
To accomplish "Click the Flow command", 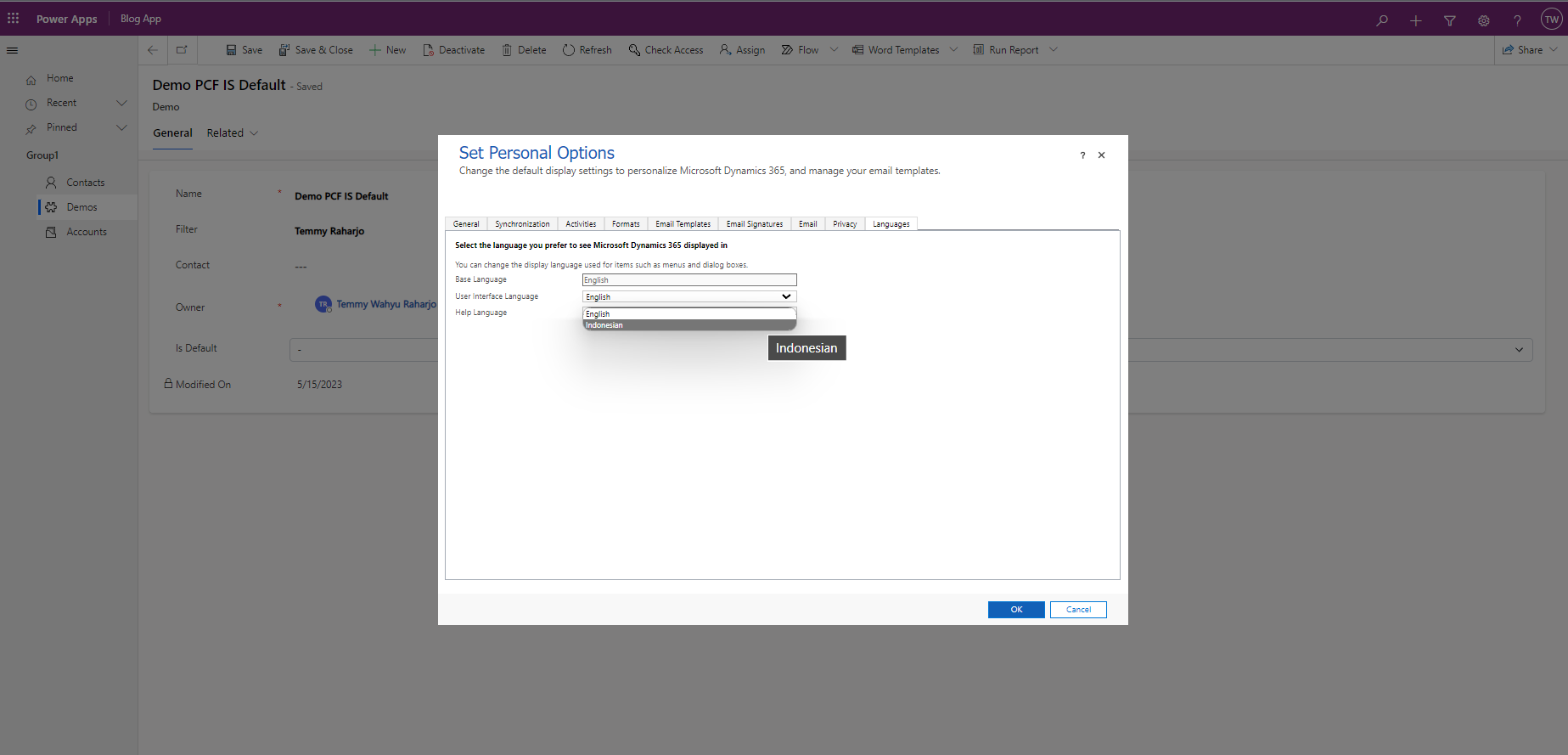I will [800, 50].
